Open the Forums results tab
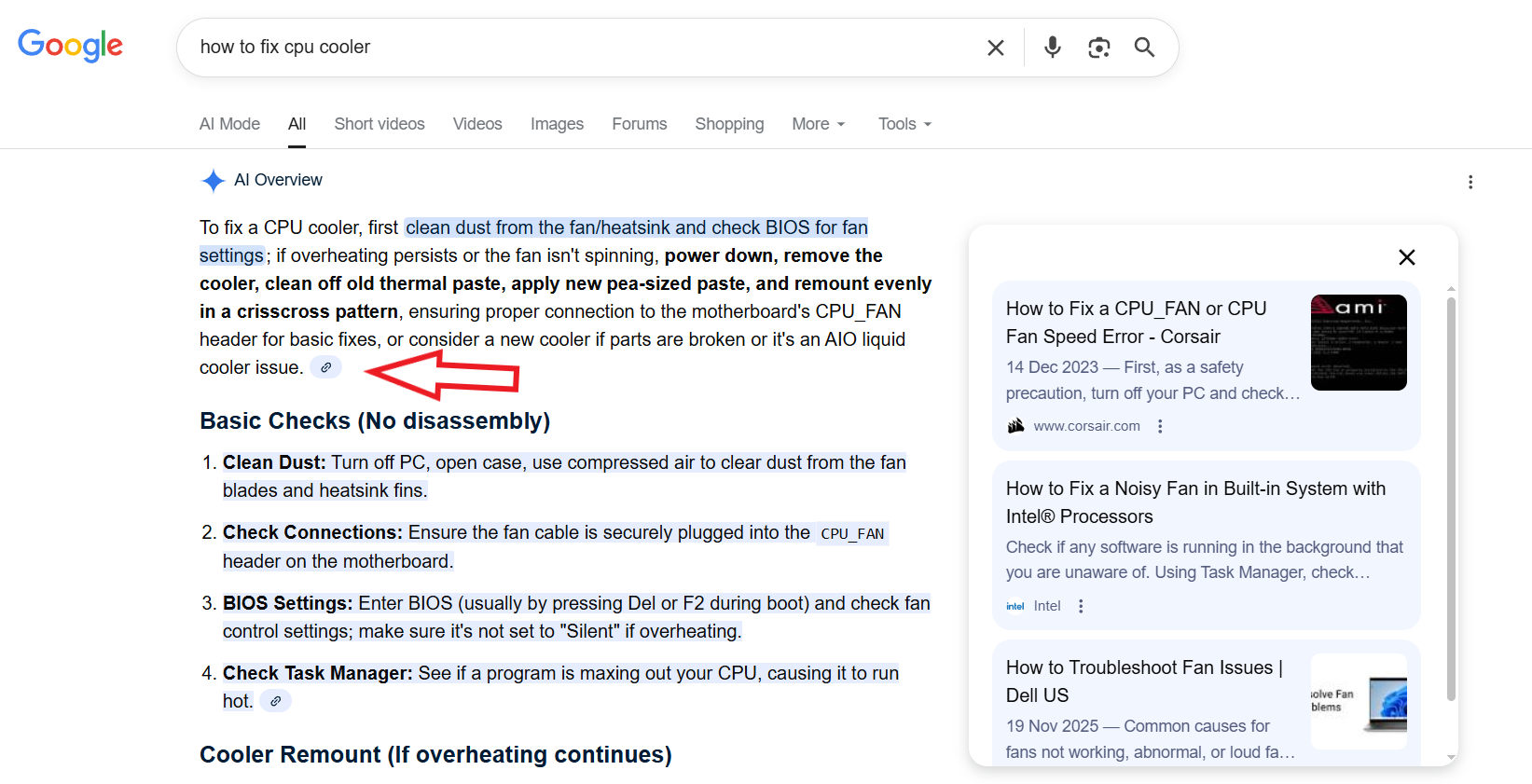 (639, 124)
